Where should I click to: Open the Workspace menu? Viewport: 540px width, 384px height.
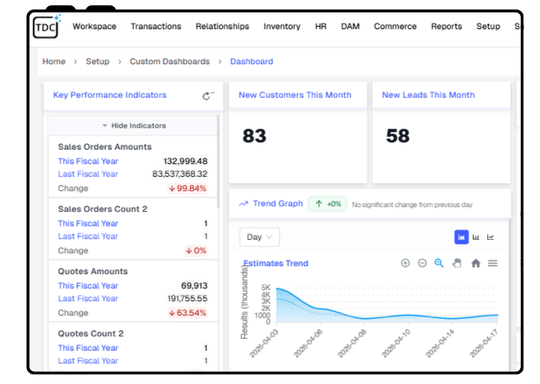94,26
